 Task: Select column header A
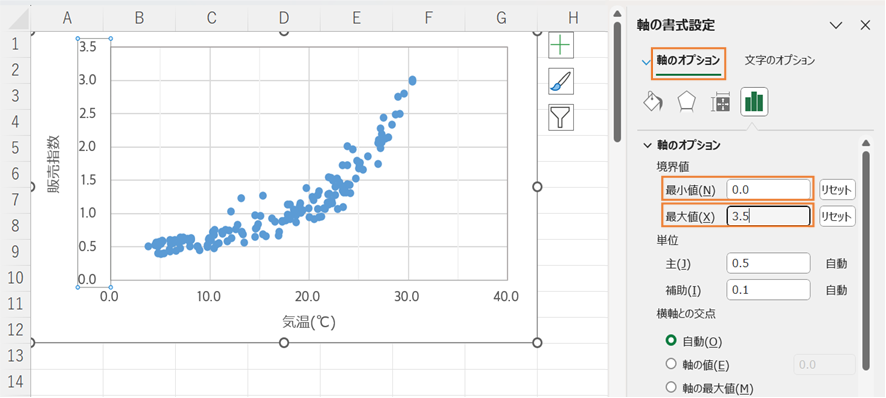[67, 18]
